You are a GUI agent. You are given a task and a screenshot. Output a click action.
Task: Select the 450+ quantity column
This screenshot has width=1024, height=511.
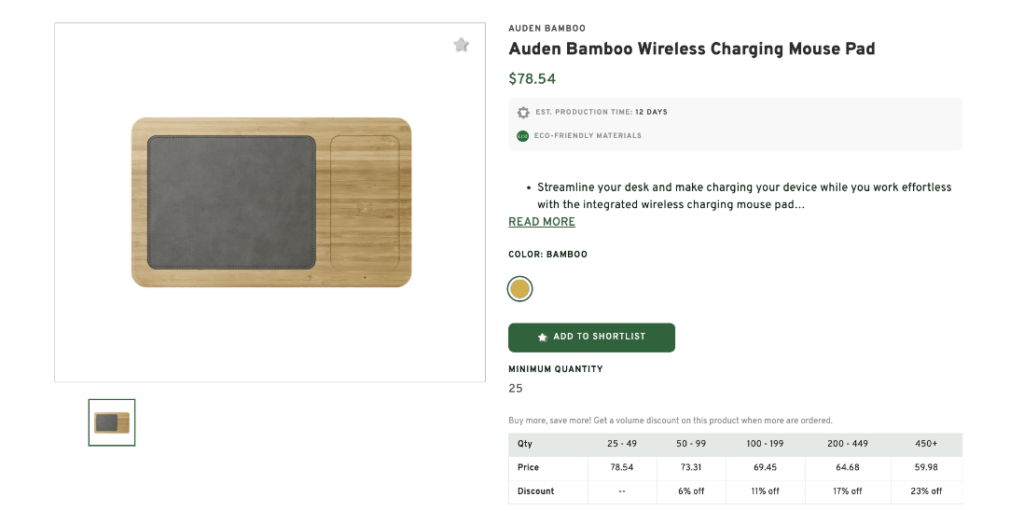(925, 444)
